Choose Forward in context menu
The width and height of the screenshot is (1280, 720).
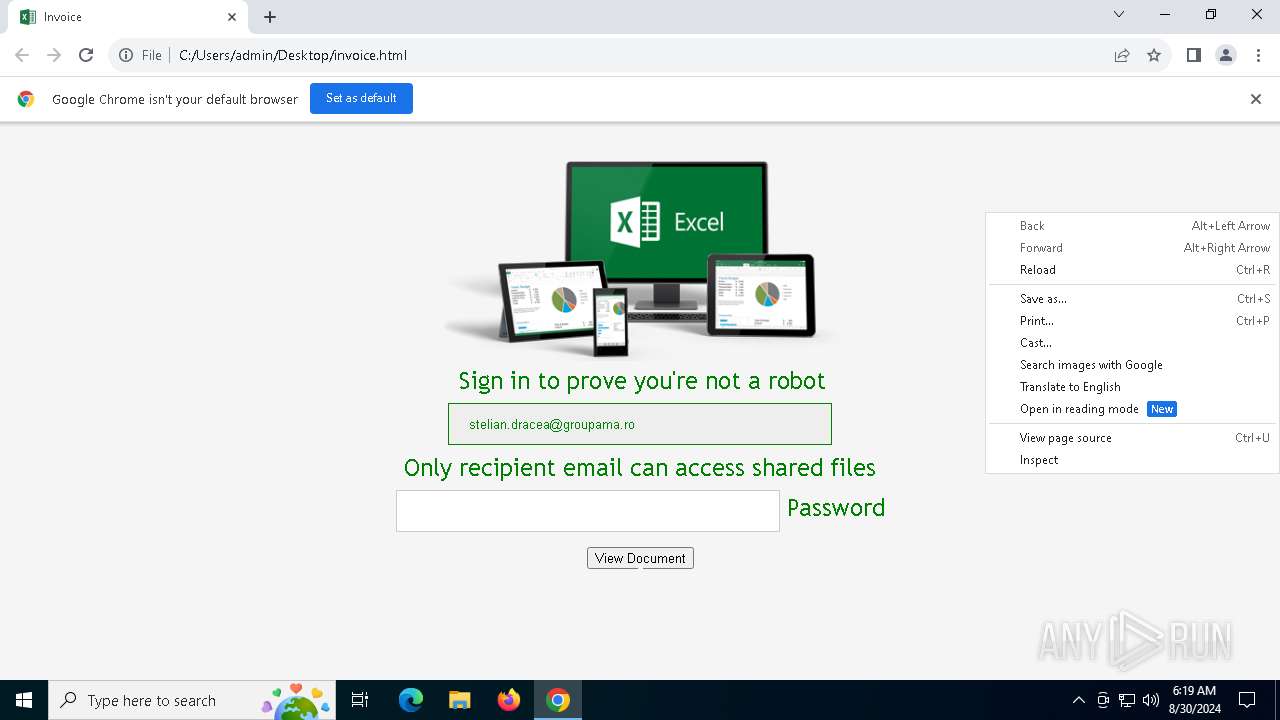point(1132,248)
